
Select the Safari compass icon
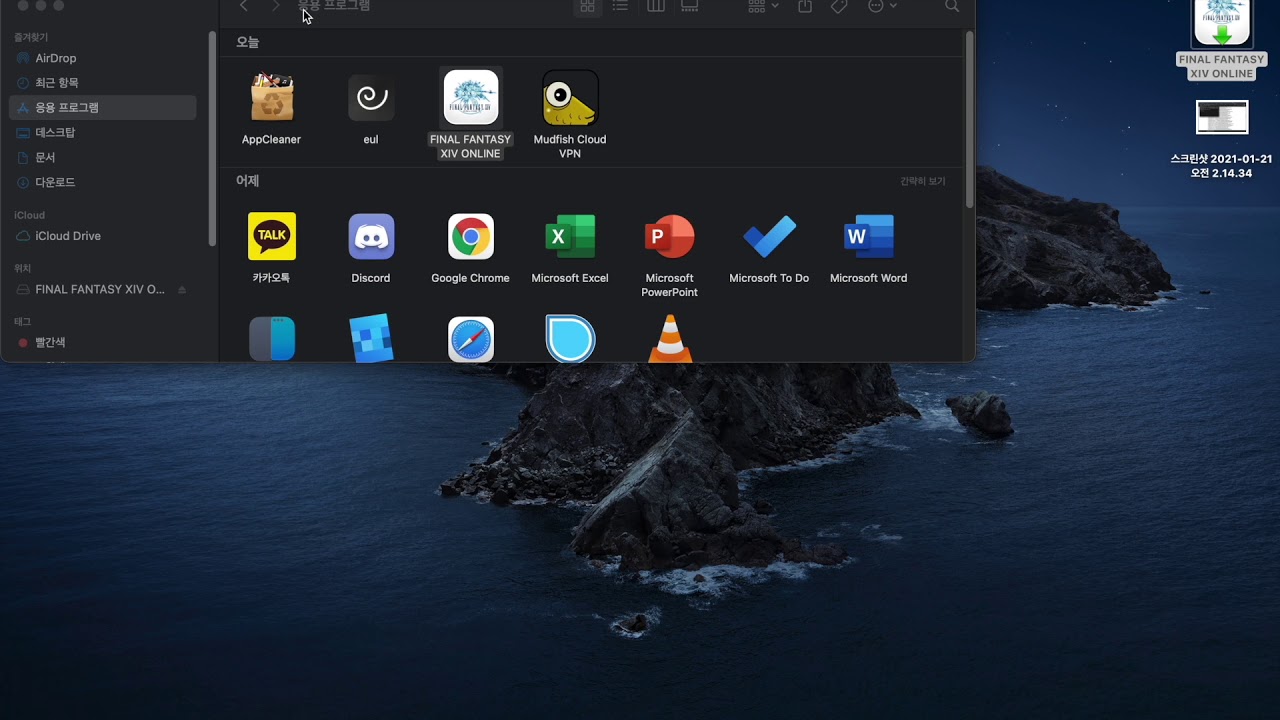point(471,340)
